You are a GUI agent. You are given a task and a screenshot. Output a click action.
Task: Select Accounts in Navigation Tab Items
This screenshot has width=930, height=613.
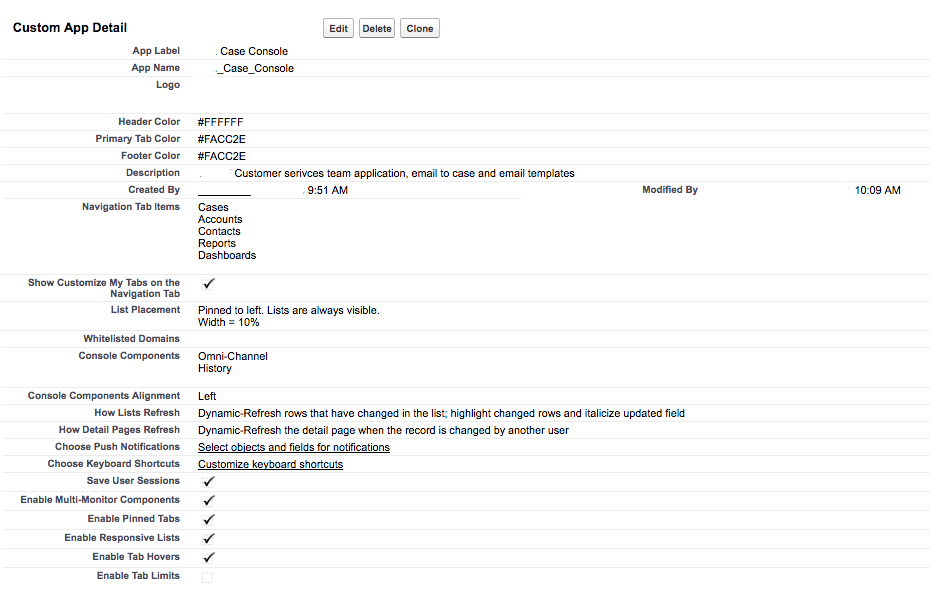(x=220, y=219)
